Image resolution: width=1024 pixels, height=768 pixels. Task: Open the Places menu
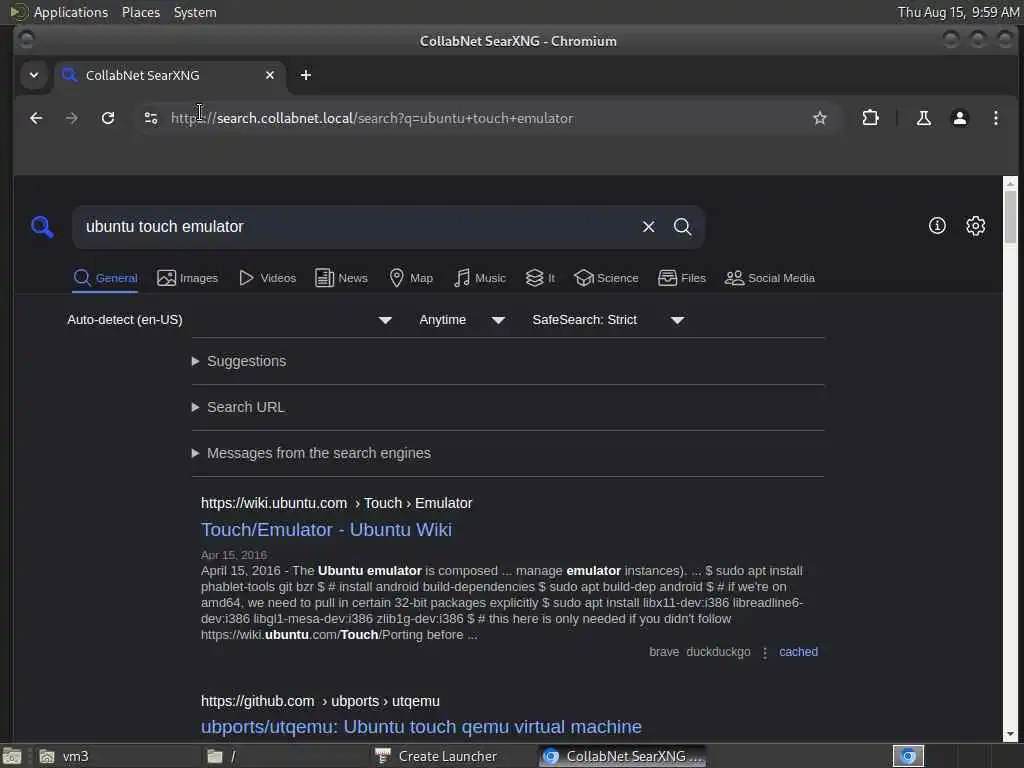pyautogui.click(x=140, y=12)
